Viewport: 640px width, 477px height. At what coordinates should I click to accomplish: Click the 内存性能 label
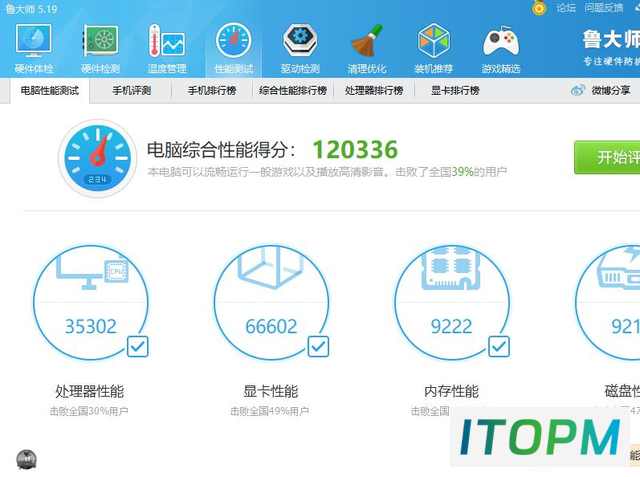[451, 391]
